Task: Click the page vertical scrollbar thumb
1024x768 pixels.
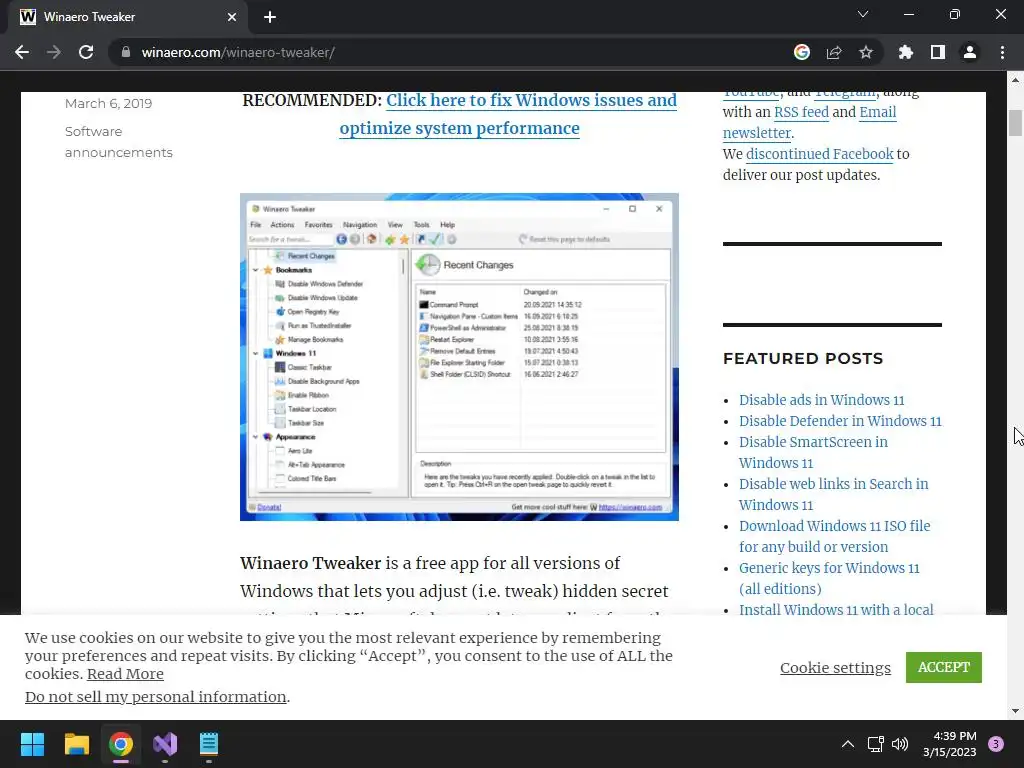Action: click(x=1015, y=123)
